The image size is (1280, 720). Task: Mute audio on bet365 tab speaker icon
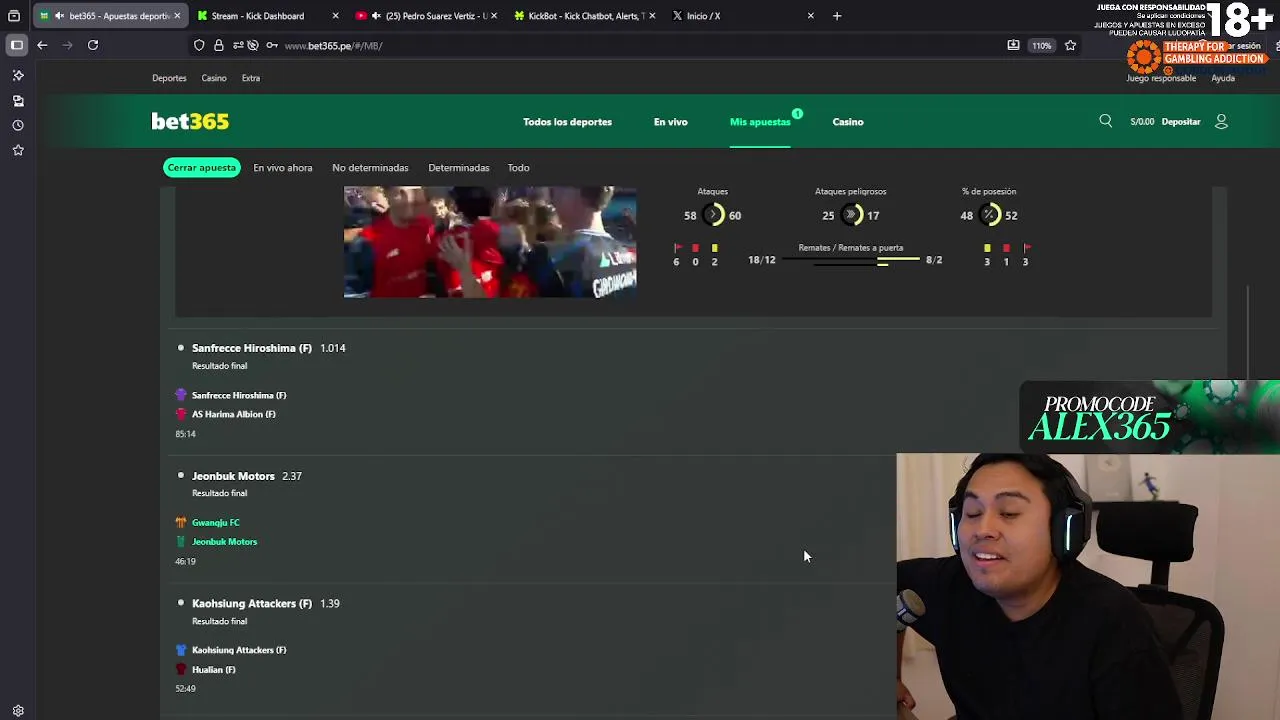tap(60, 16)
